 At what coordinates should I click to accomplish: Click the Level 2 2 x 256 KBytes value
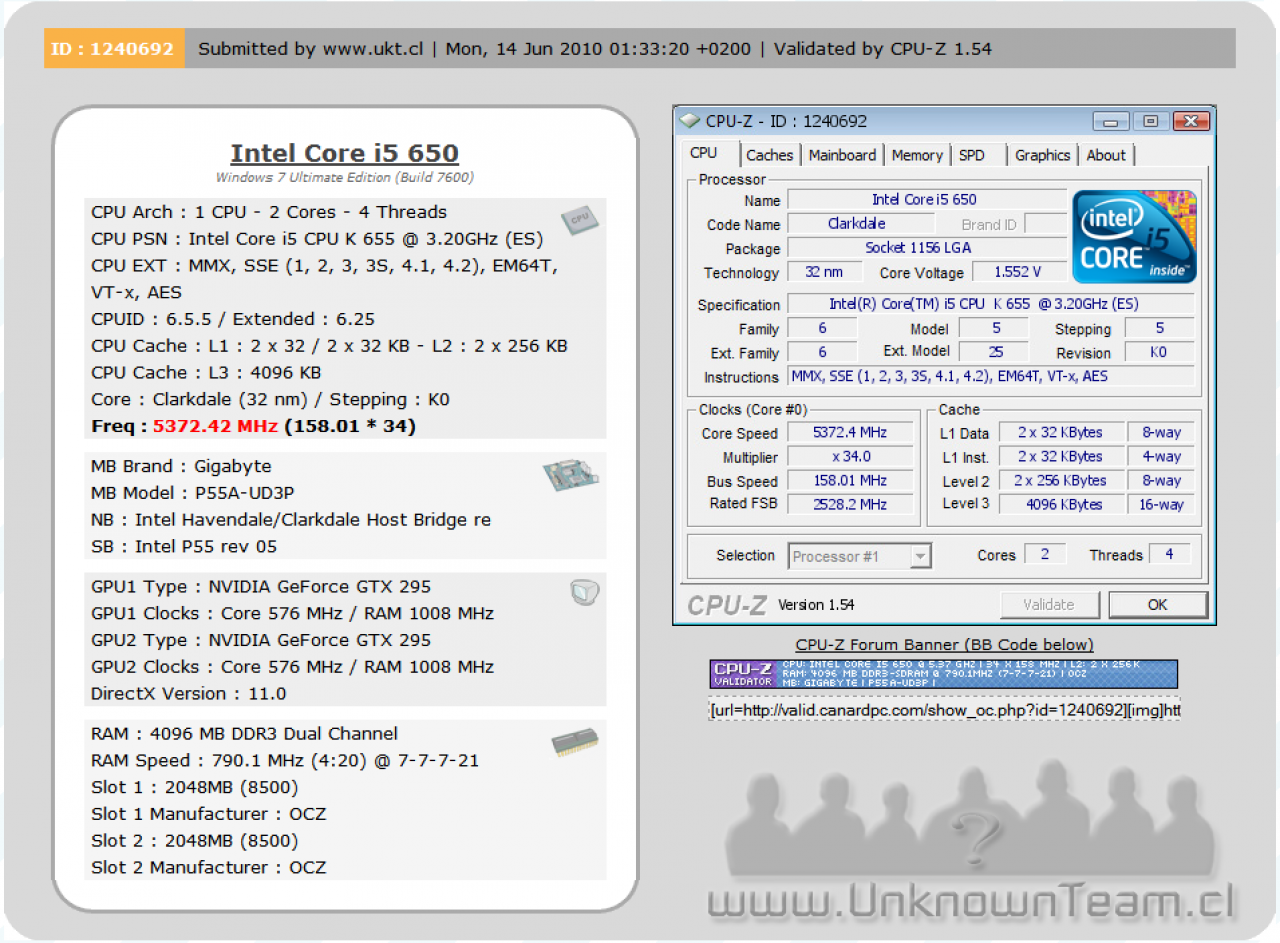click(1060, 481)
